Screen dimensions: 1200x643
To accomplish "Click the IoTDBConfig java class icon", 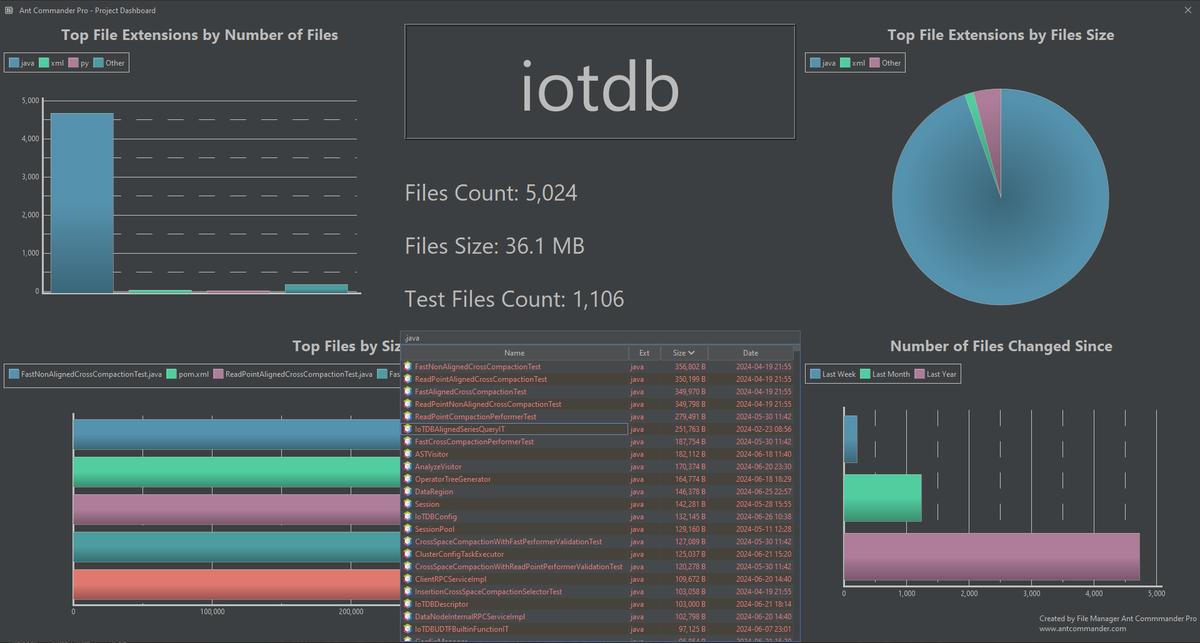I will (410, 516).
